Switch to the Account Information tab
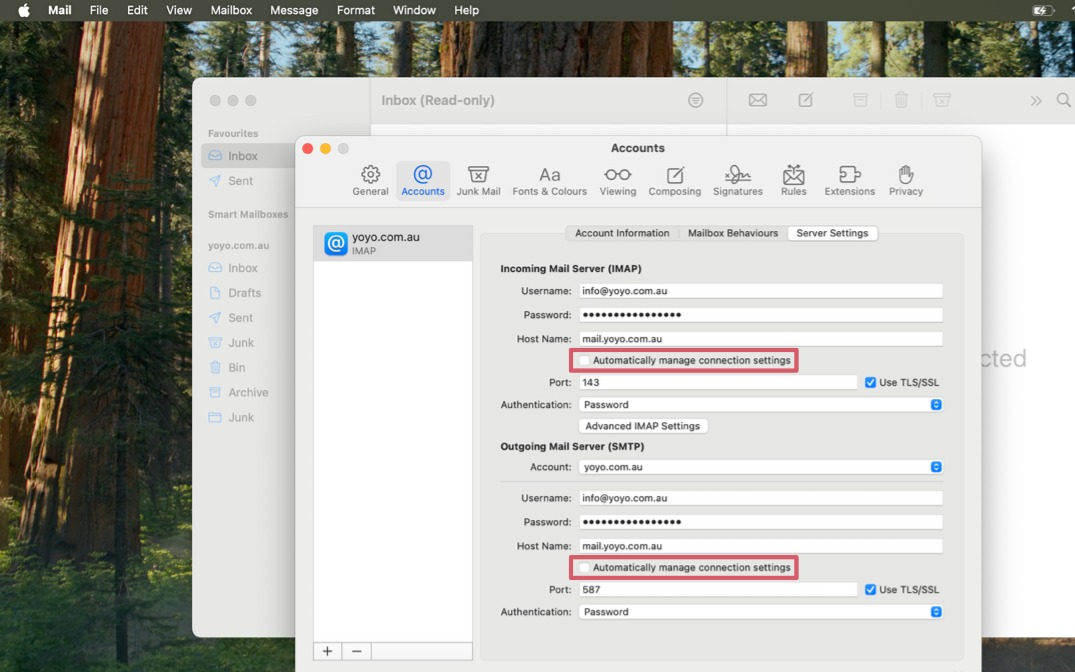Image resolution: width=1075 pixels, height=672 pixels. [622, 233]
